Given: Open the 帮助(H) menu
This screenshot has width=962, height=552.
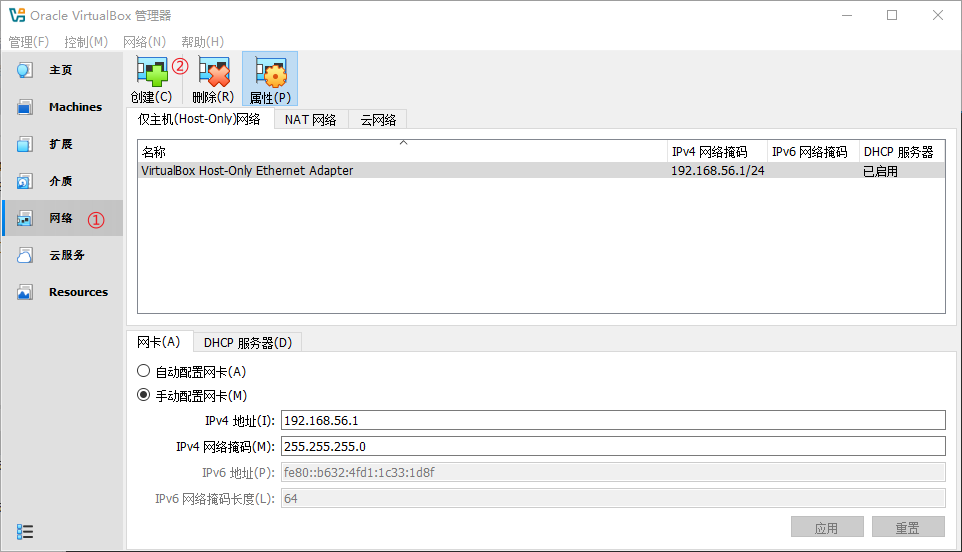Looking at the screenshot, I should pos(202,42).
